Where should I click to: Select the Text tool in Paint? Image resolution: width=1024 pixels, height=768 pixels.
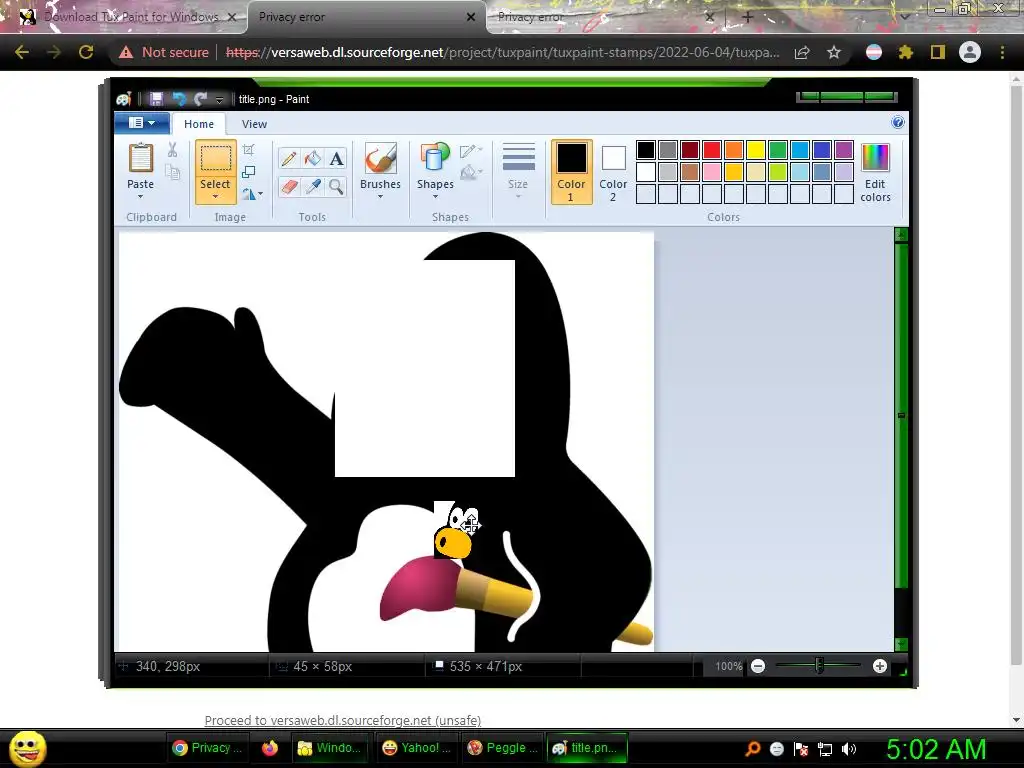(336, 159)
